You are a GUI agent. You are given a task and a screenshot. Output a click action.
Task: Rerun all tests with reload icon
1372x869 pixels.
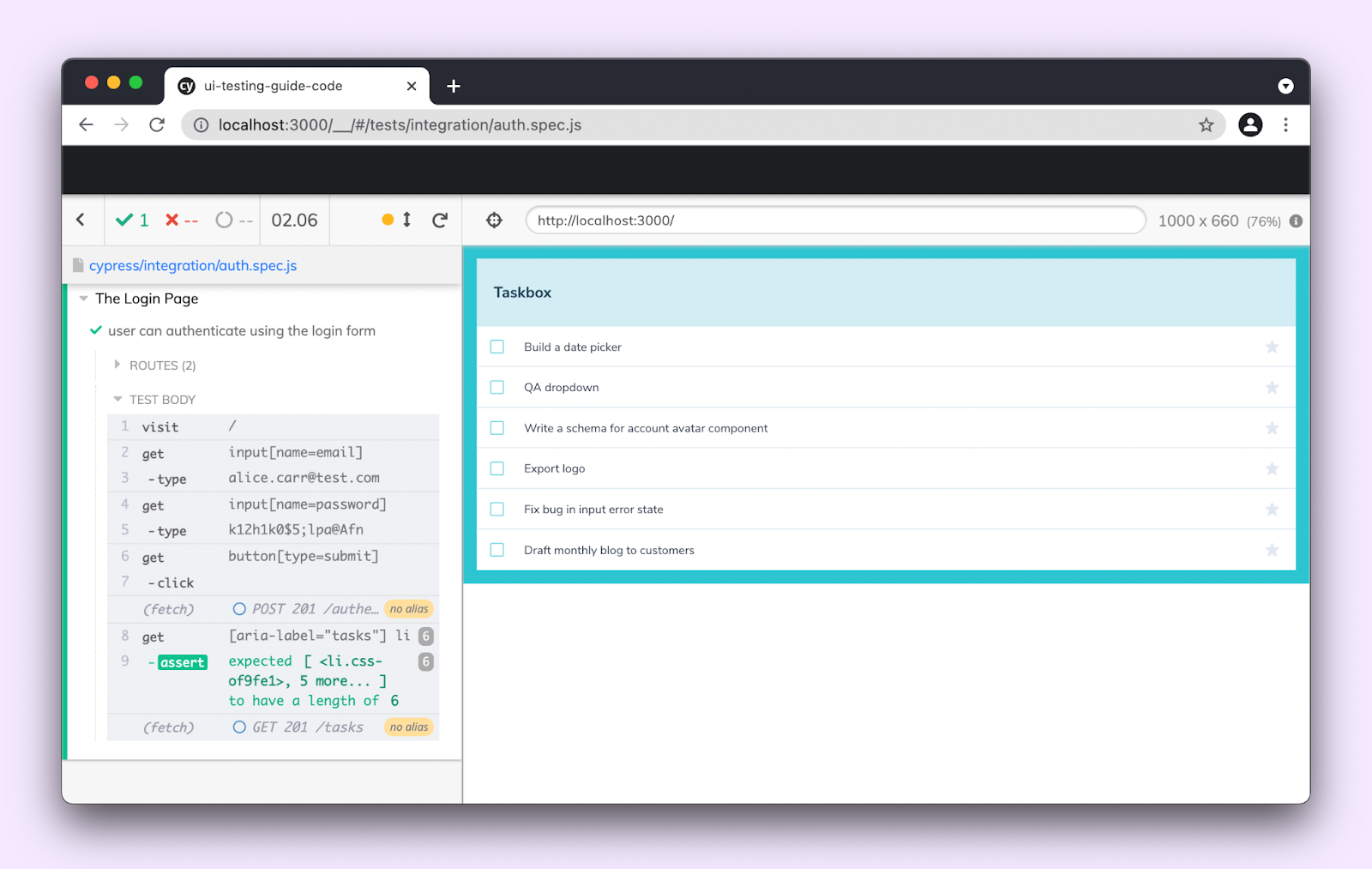440,220
